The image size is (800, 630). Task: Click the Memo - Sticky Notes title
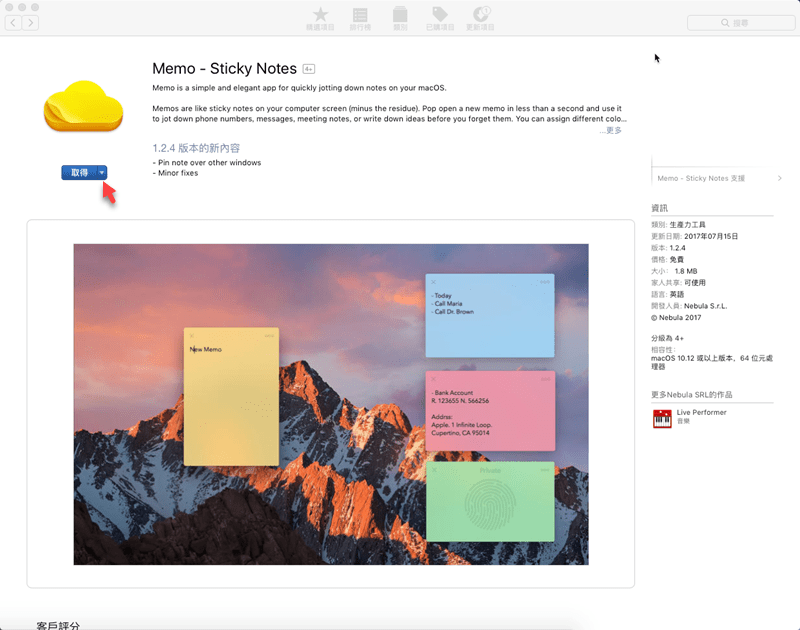tap(224, 68)
